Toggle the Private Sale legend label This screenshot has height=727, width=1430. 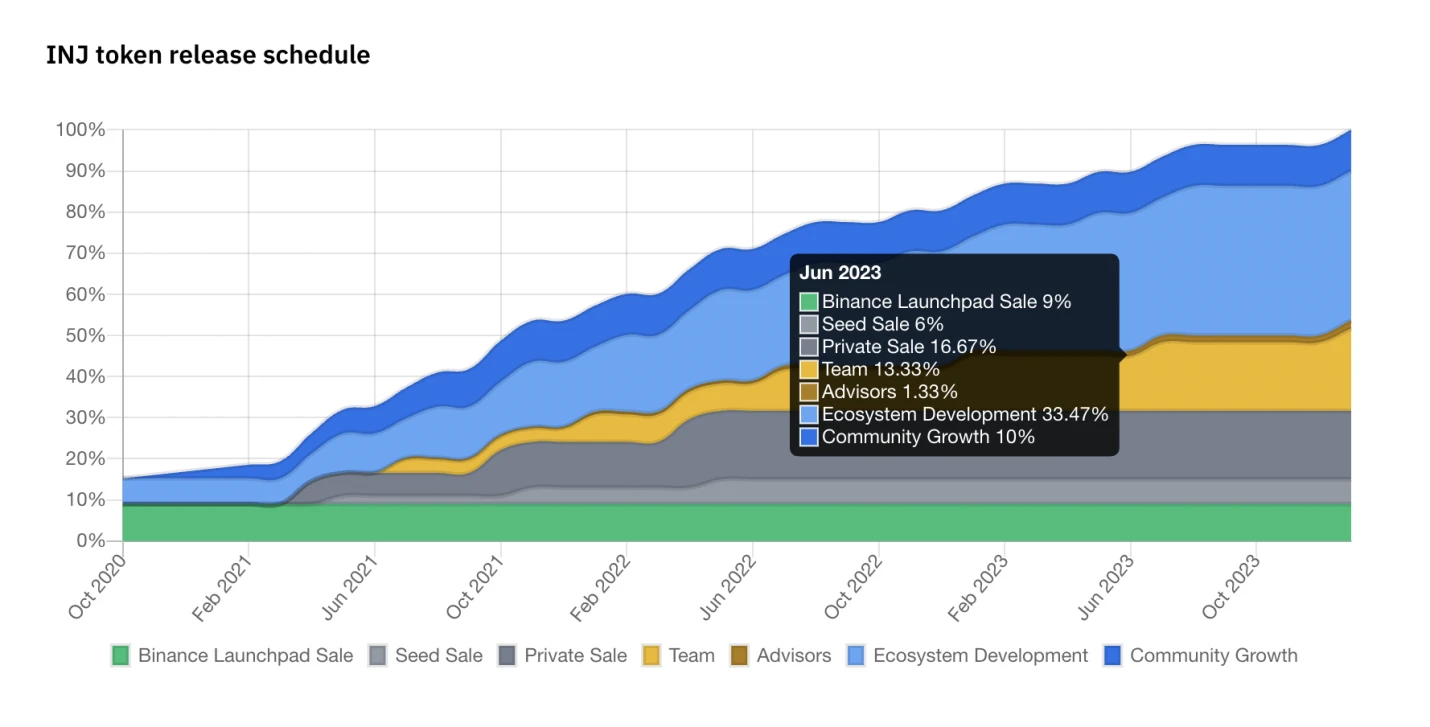tap(575, 656)
